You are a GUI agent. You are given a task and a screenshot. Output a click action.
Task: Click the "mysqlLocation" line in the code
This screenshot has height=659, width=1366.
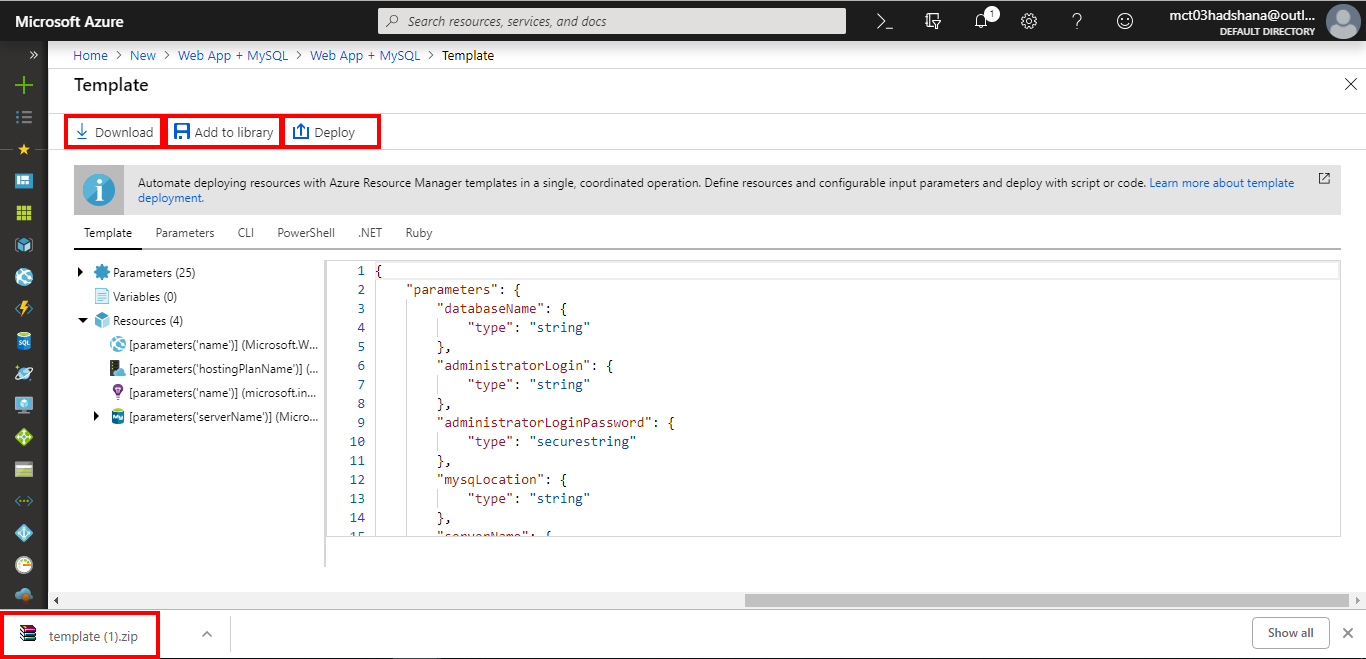tap(503, 480)
